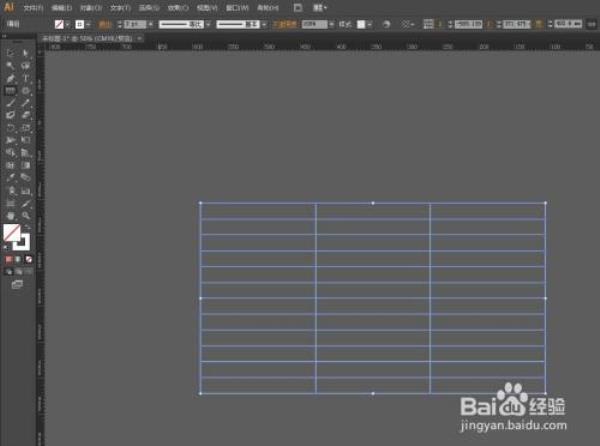Screen dimensions: 600x446
Task: Enable Draw Normal mode
Action: point(8,272)
